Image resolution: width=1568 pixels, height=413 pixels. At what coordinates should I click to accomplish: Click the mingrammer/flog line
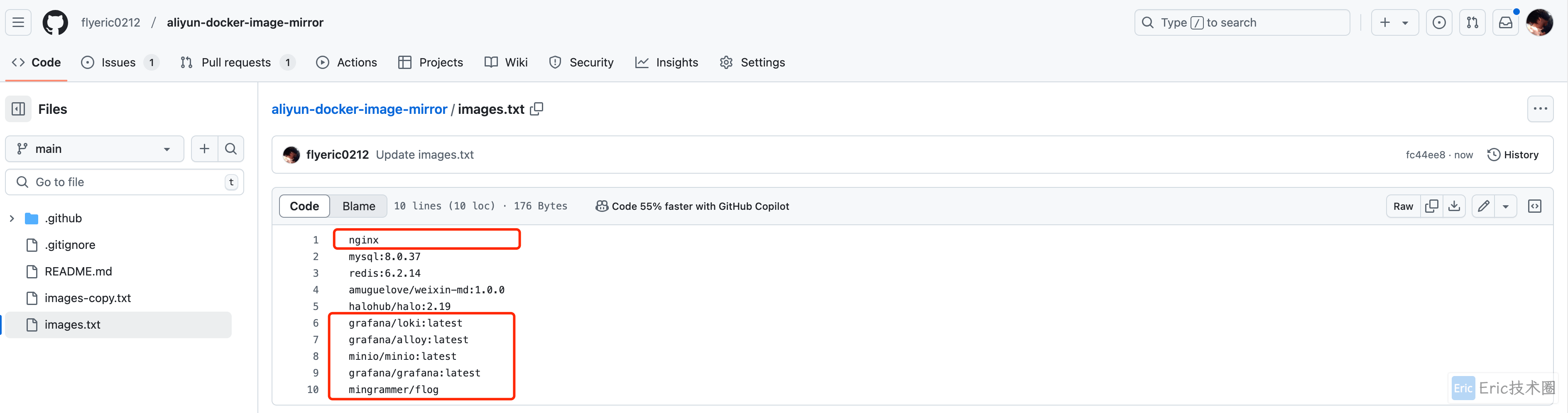[x=394, y=390]
